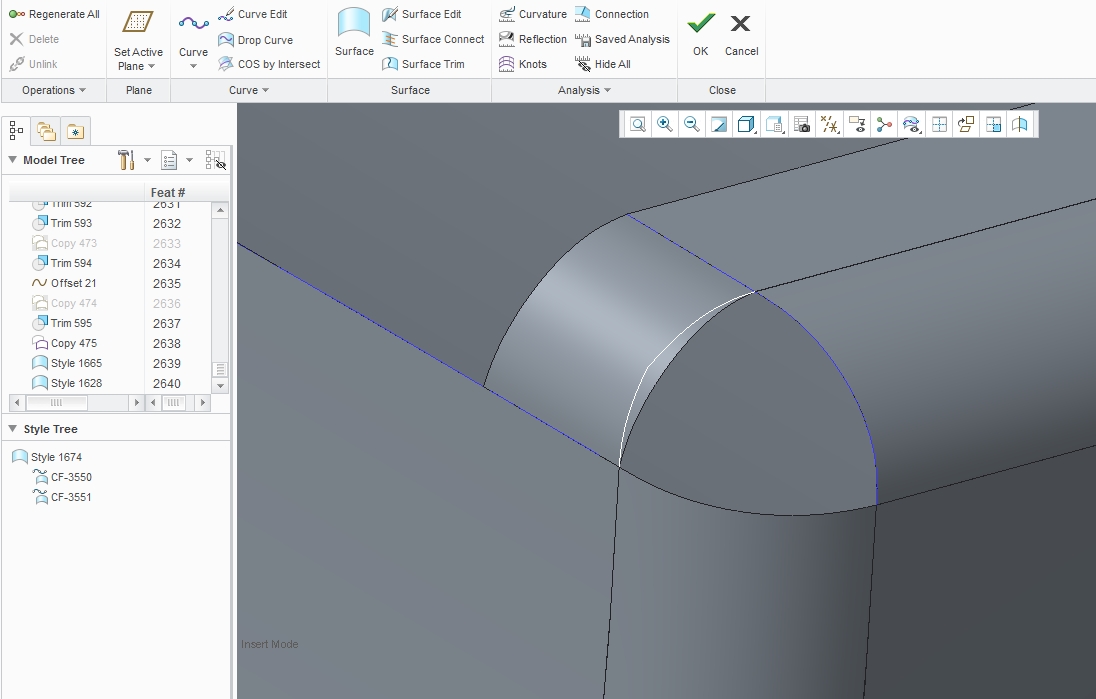Click the Zoom Out icon

pos(691,124)
